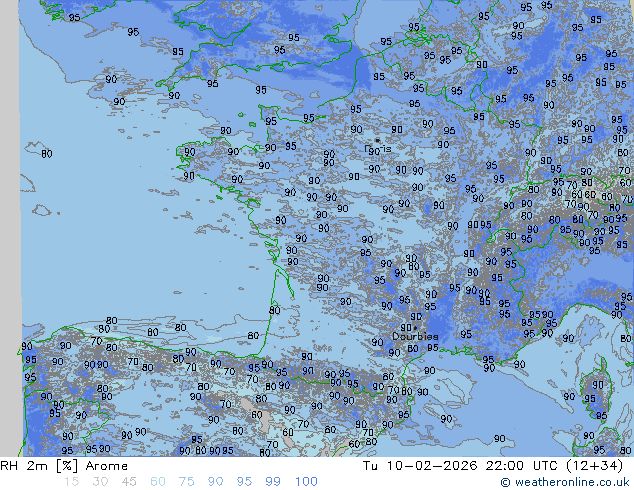634x490 pixels.
Task: Click the "RH 2m [%] Arome" title text
Action: [x=64, y=466]
